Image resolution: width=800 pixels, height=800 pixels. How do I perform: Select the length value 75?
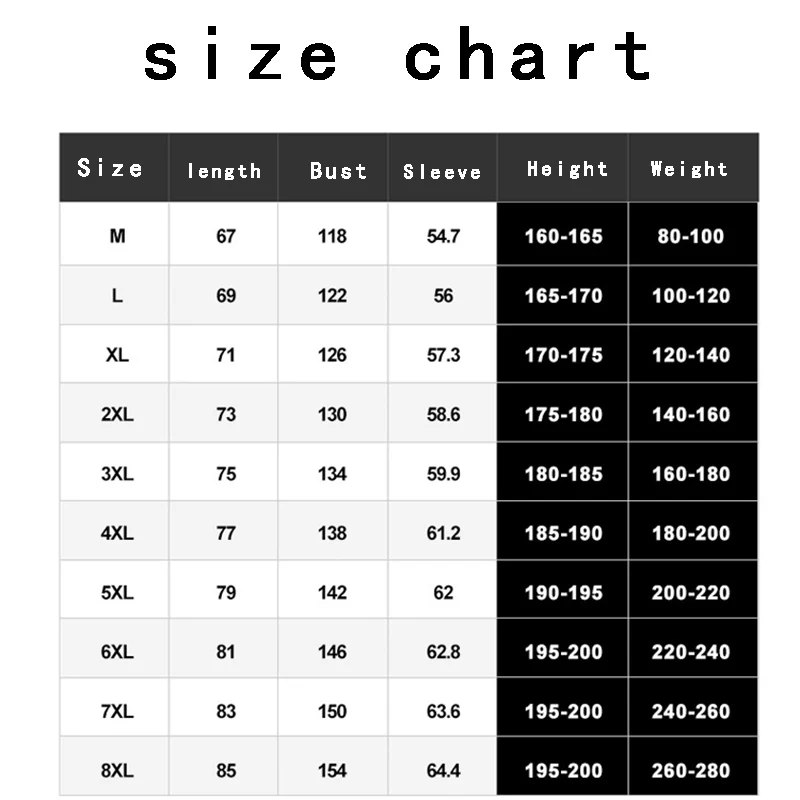226,474
